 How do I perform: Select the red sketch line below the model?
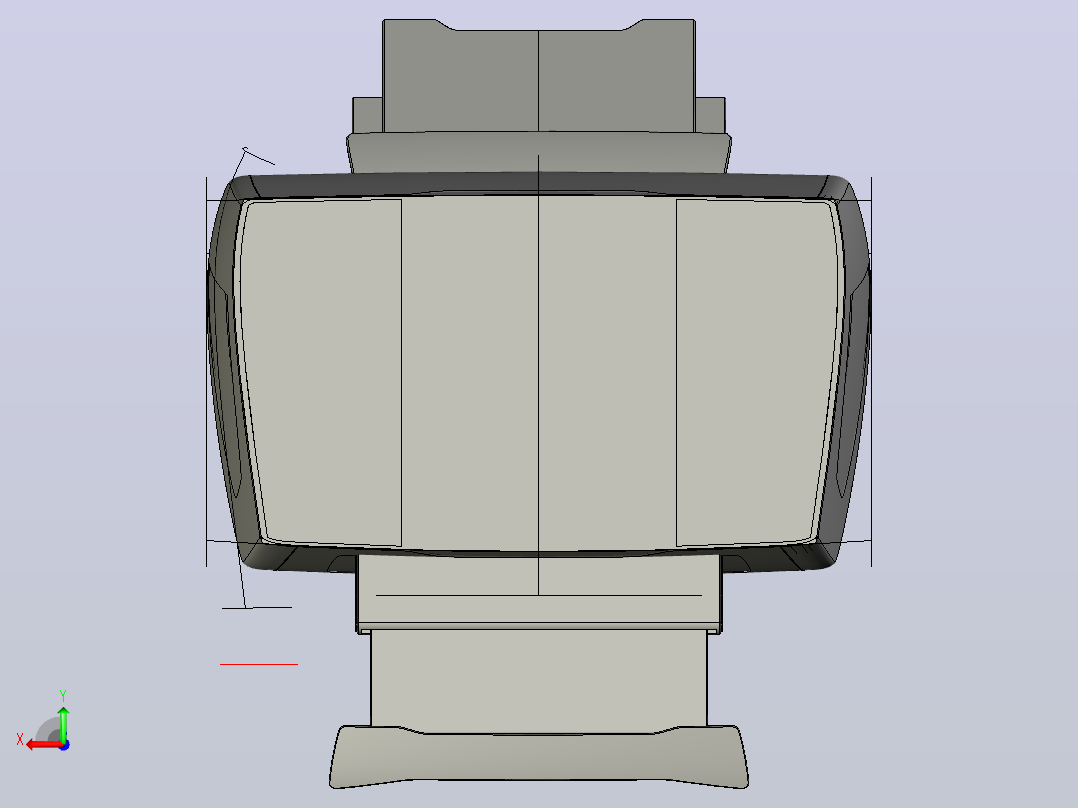(258, 664)
